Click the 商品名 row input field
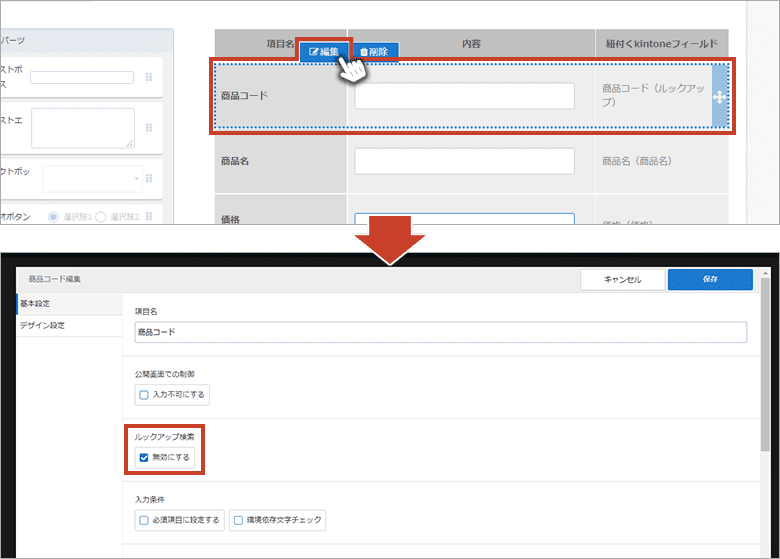This screenshot has height=559, width=780. click(x=464, y=161)
